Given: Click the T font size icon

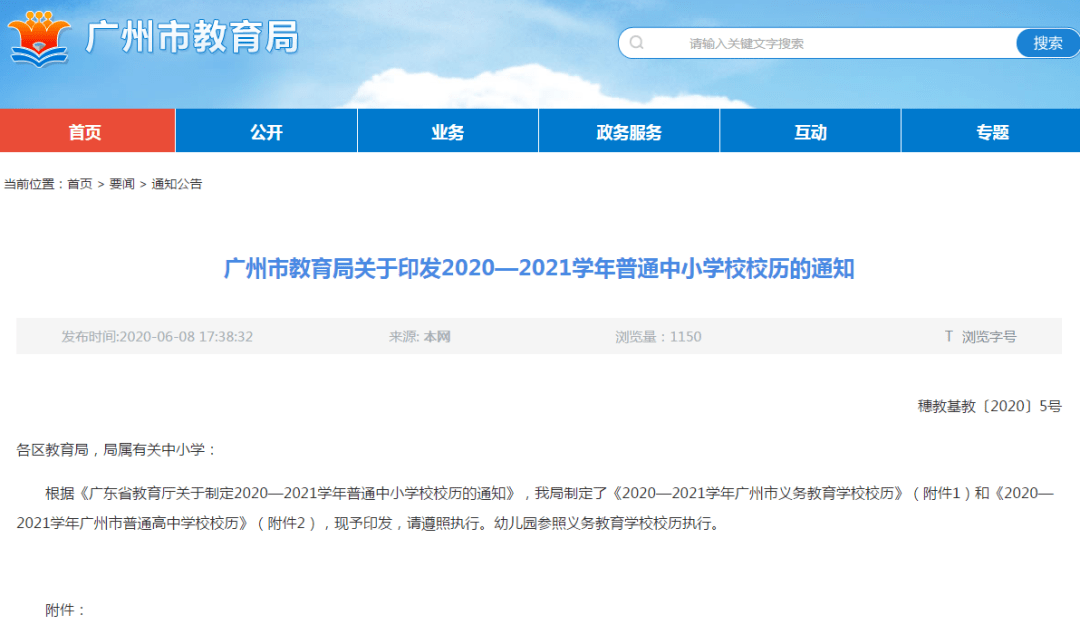Looking at the screenshot, I should pyautogui.click(x=948, y=336).
